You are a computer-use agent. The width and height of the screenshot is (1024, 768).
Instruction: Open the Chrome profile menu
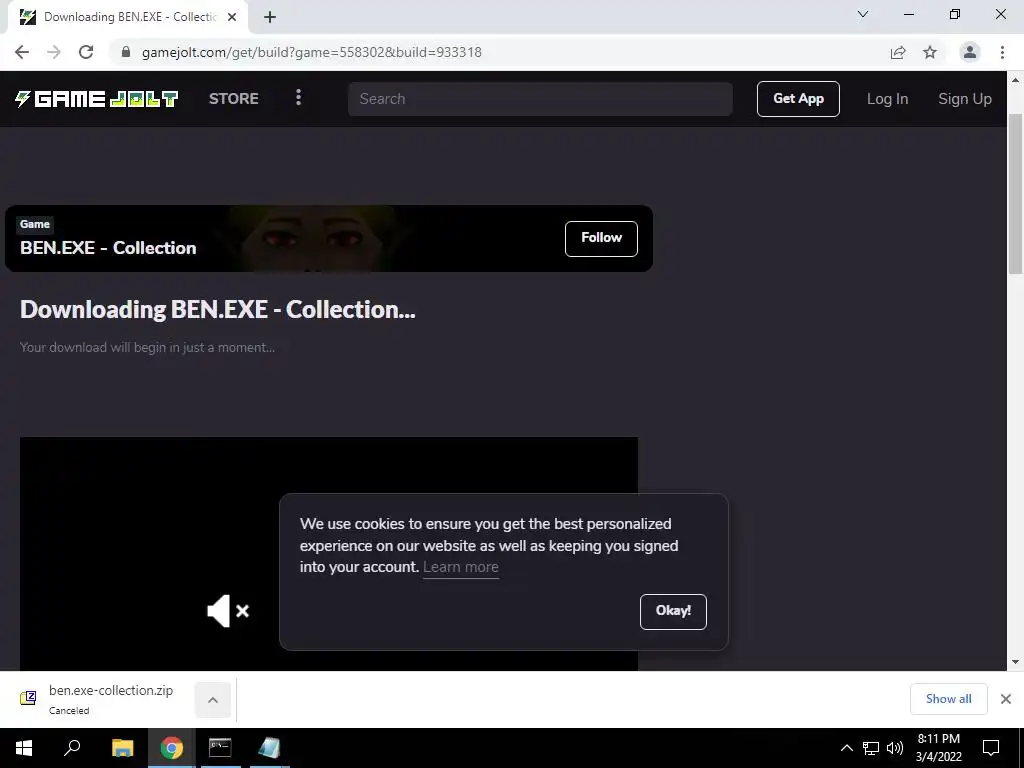pos(970,52)
